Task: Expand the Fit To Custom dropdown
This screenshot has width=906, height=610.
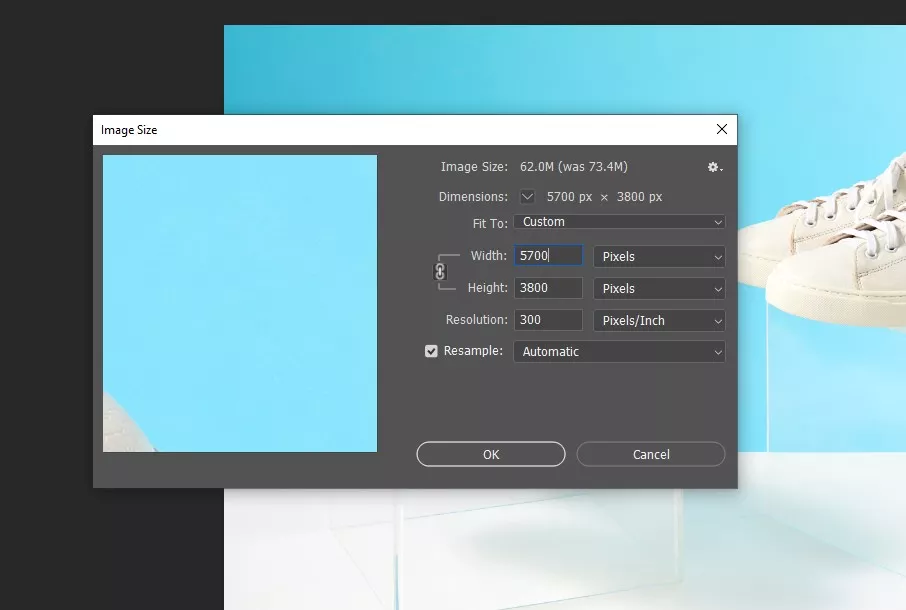Action: point(619,222)
